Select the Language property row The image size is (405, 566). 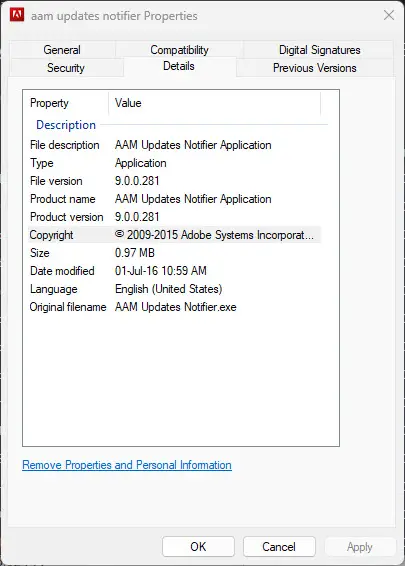pyautogui.click(x=174, y=289)
